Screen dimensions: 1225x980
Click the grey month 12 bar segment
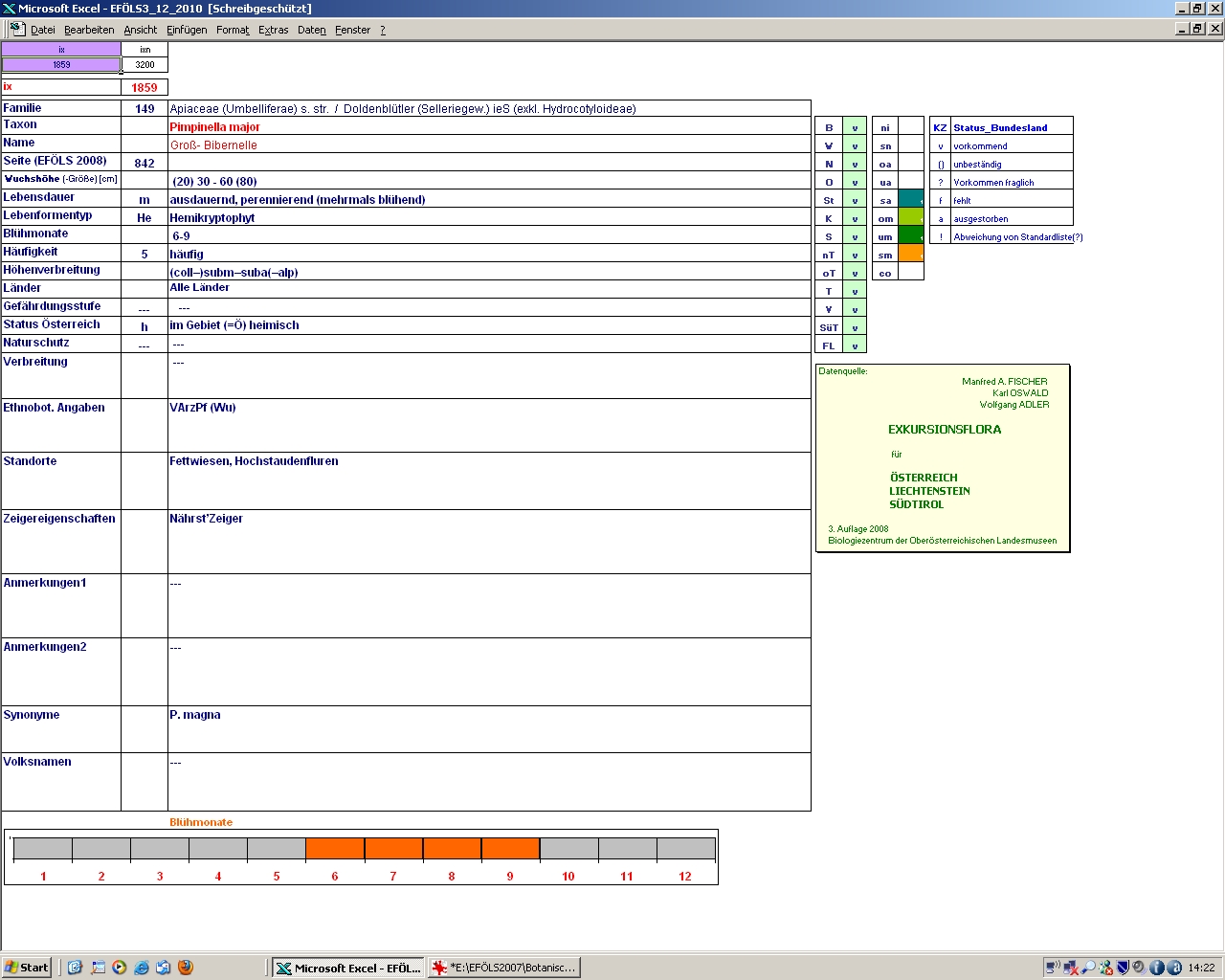(x=685, y=849)
